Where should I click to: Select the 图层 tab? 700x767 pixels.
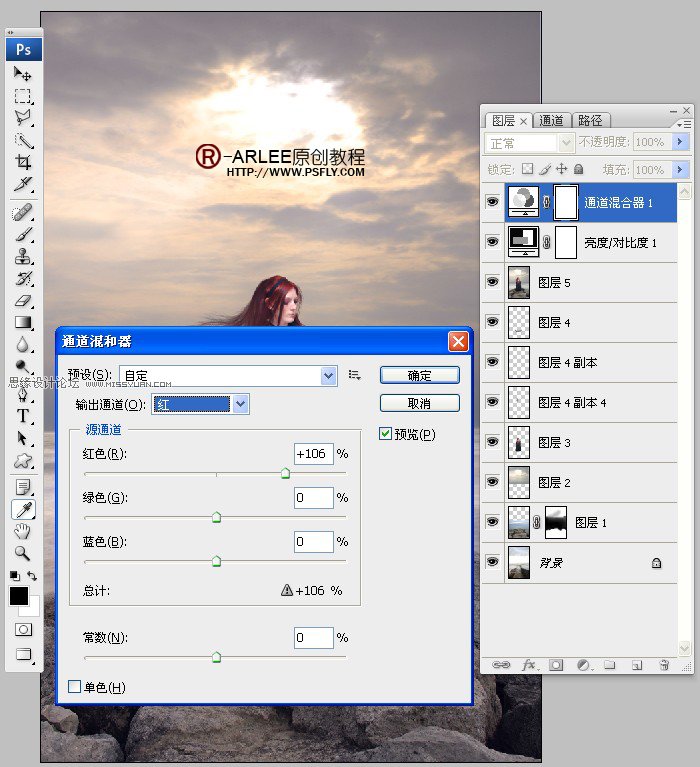click(x=503, y=120)
